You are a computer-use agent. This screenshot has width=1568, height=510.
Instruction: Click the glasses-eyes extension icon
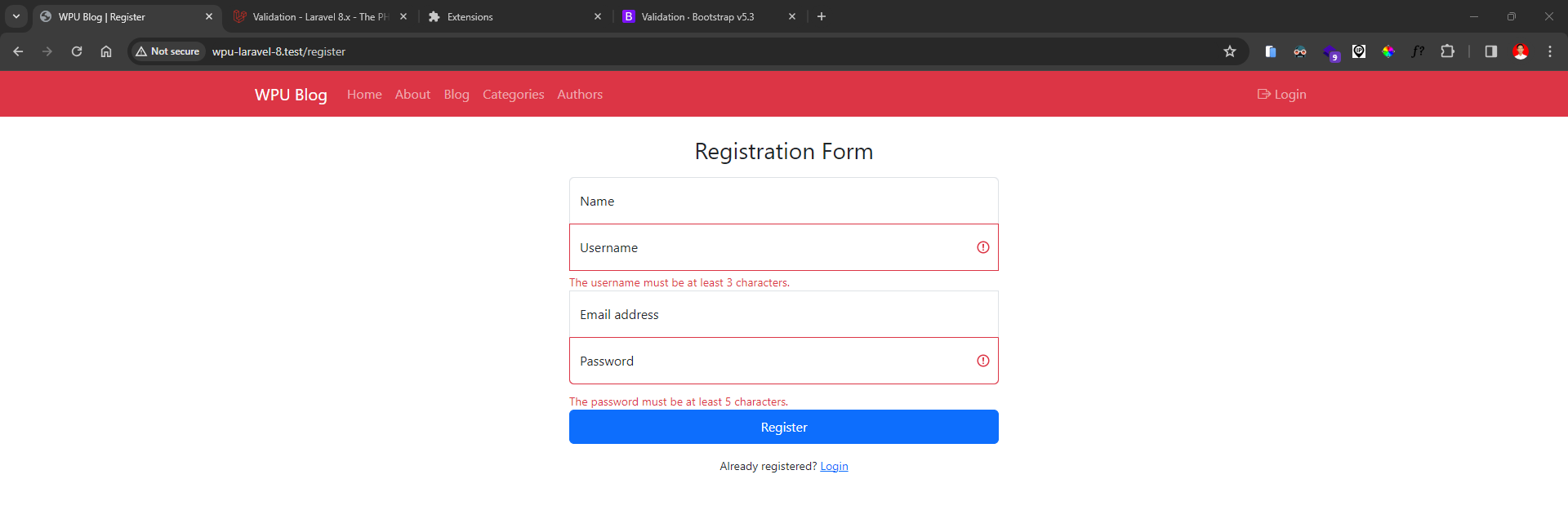click(x=1300, y=51)
